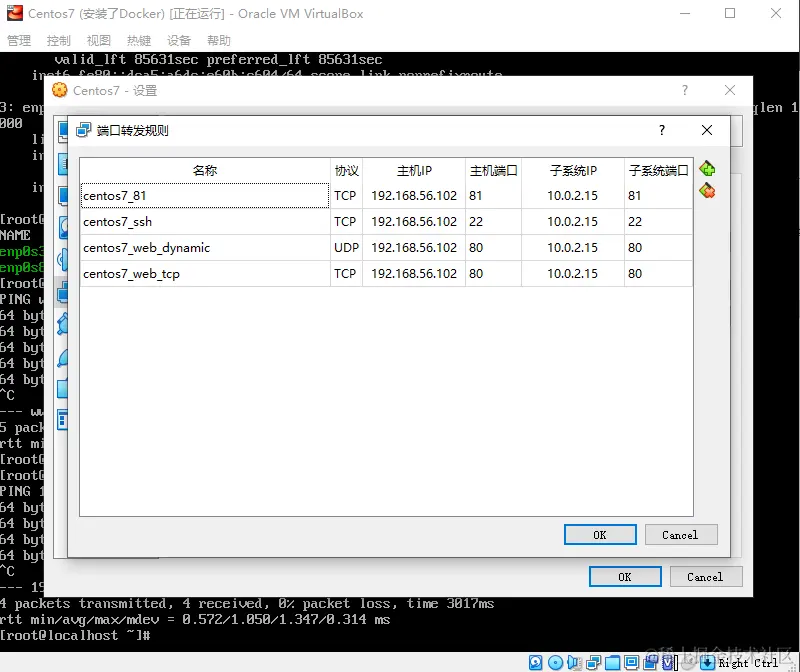
Task: Maximize the VirtualBox VM window
Action: point(730,13)
